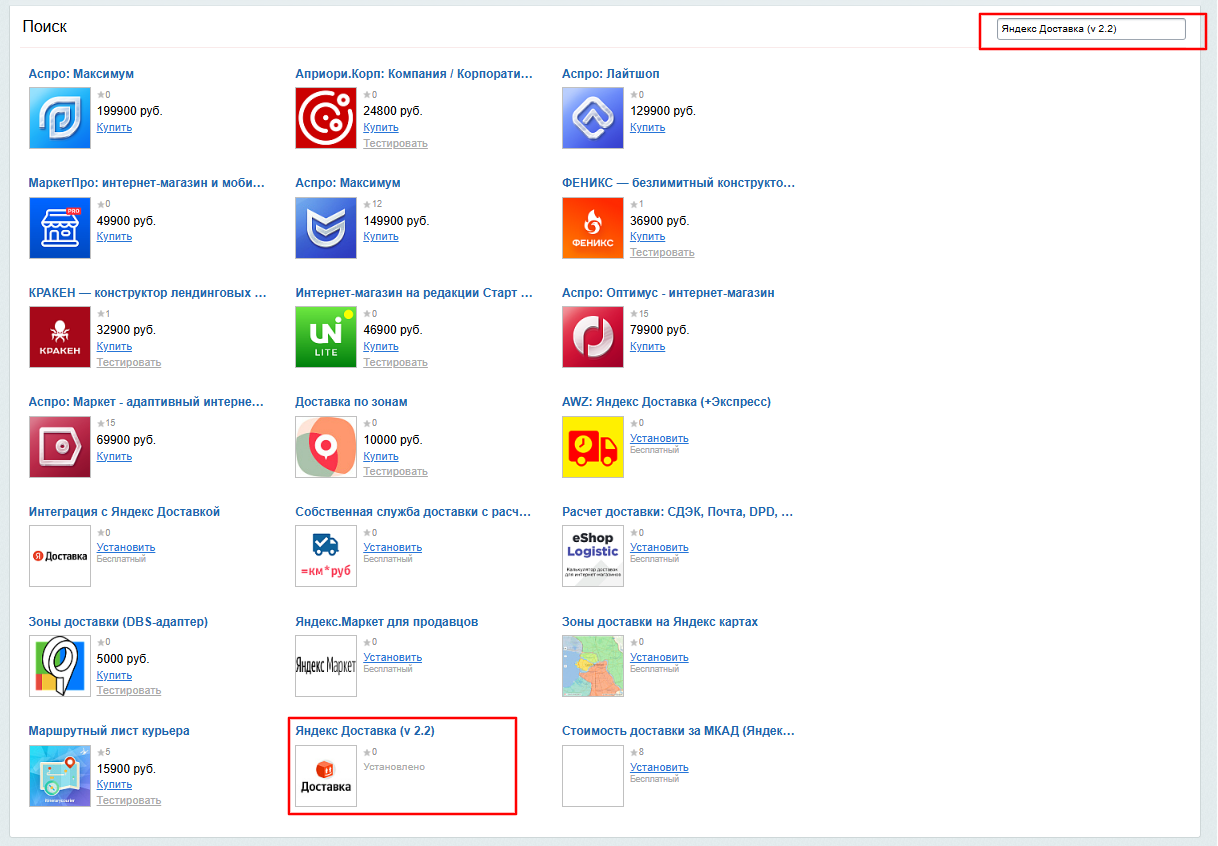This screenshot has height=846, width=1218.
Task: Test the Зоны доставки (DBS-адаптер) module
Action: coord(129,690)
